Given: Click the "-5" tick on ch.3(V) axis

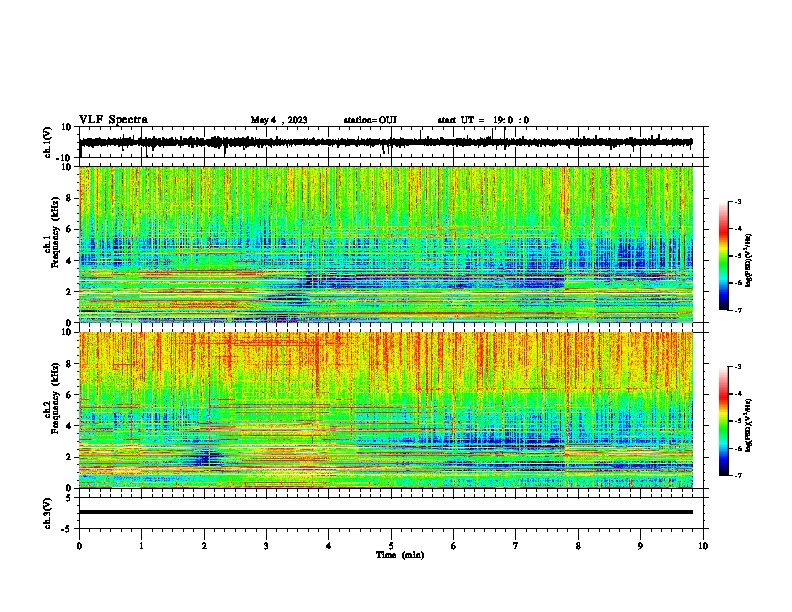Looking at the screenshot, I should point(67,529).
